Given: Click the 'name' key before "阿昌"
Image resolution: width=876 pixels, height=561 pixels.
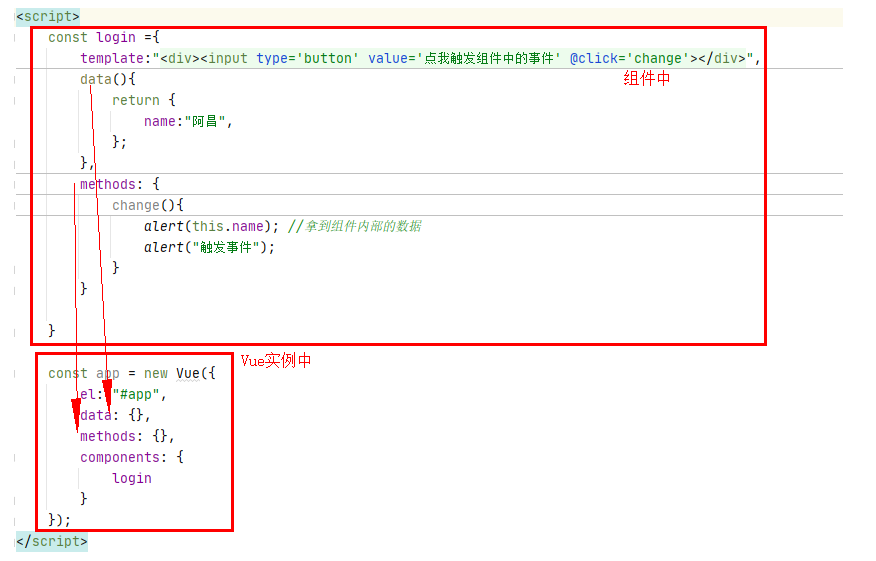Looking at the screenshot, I should point(160,121).
